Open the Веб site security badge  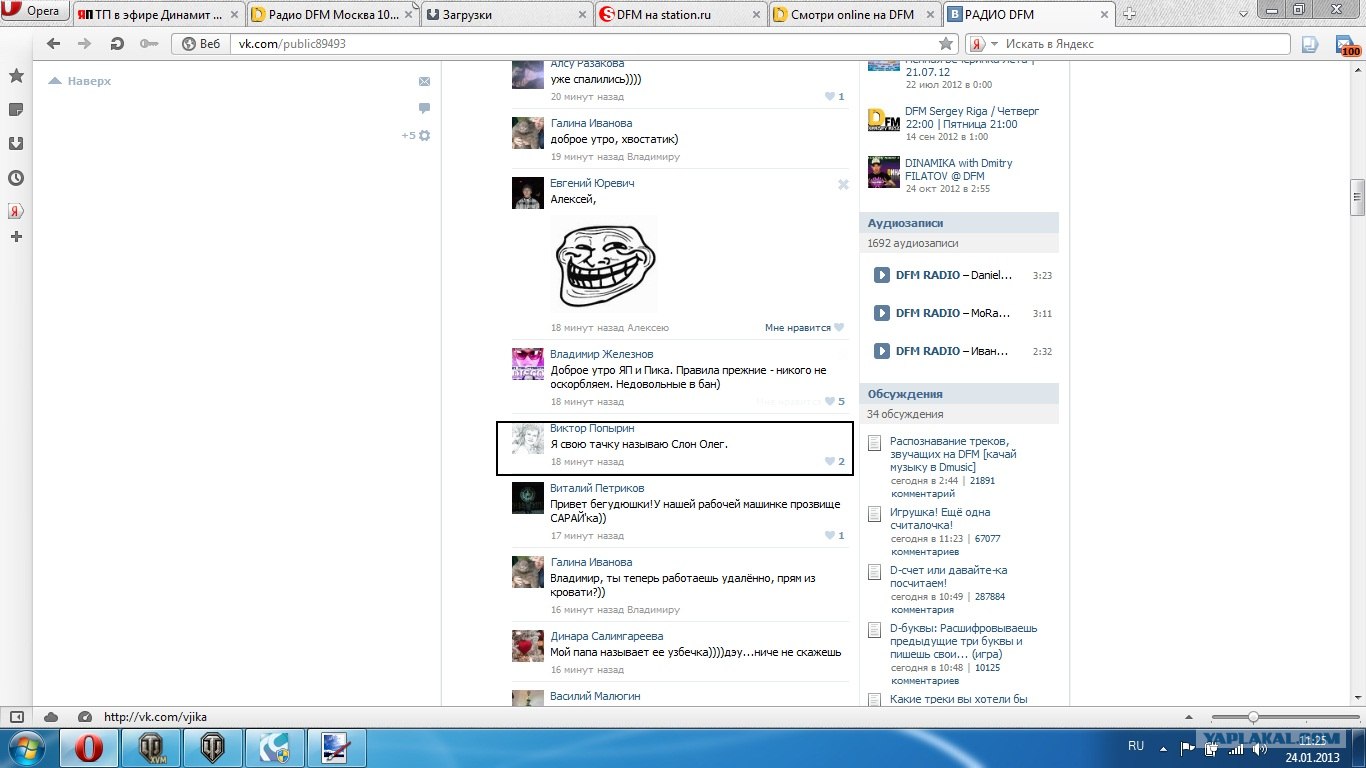click(200, 44)
